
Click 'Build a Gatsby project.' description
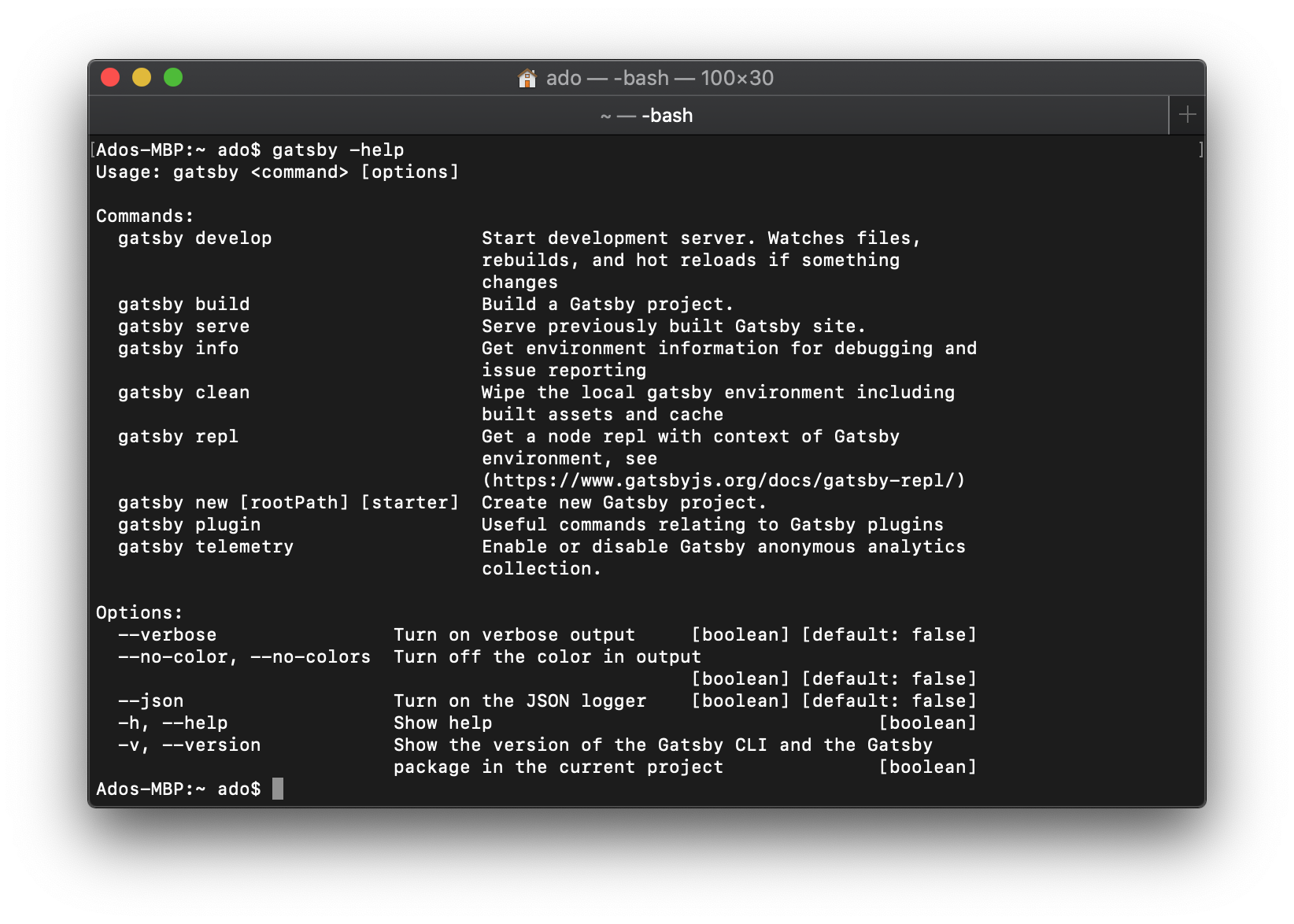coord(608,304)
